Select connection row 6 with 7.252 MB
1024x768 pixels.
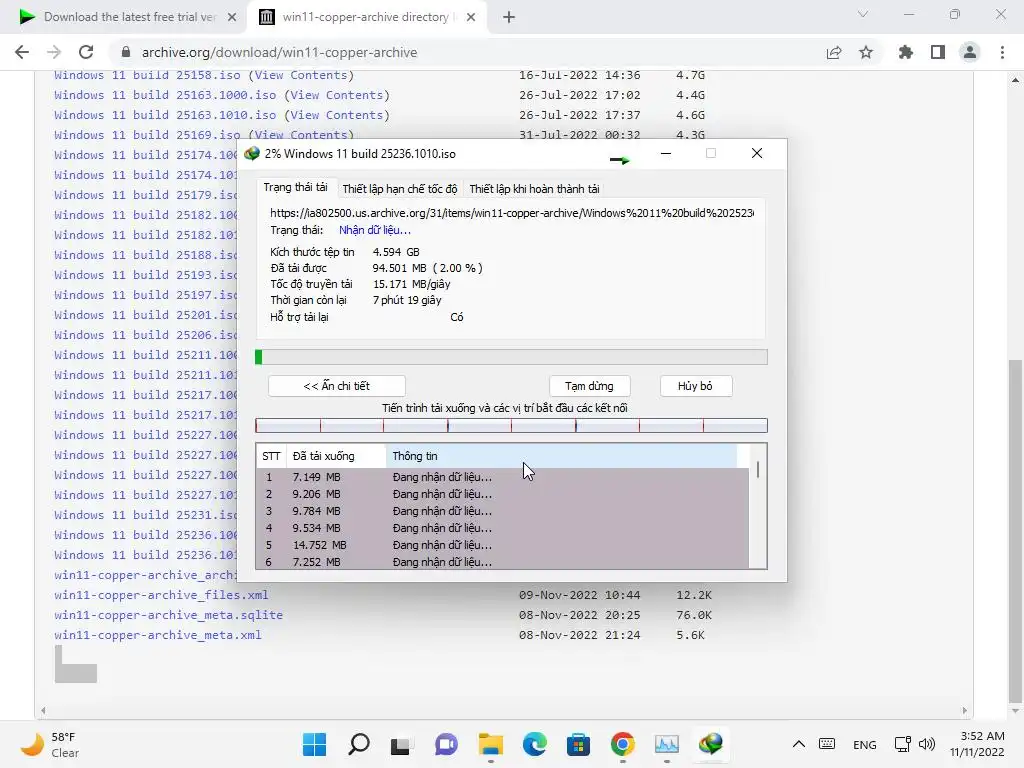[503, 562]
